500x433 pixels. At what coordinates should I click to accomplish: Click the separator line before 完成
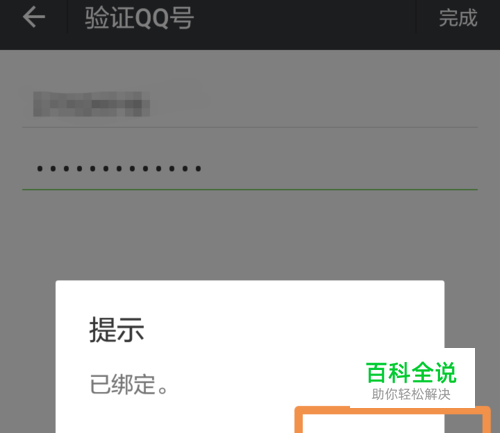point(416,17)
